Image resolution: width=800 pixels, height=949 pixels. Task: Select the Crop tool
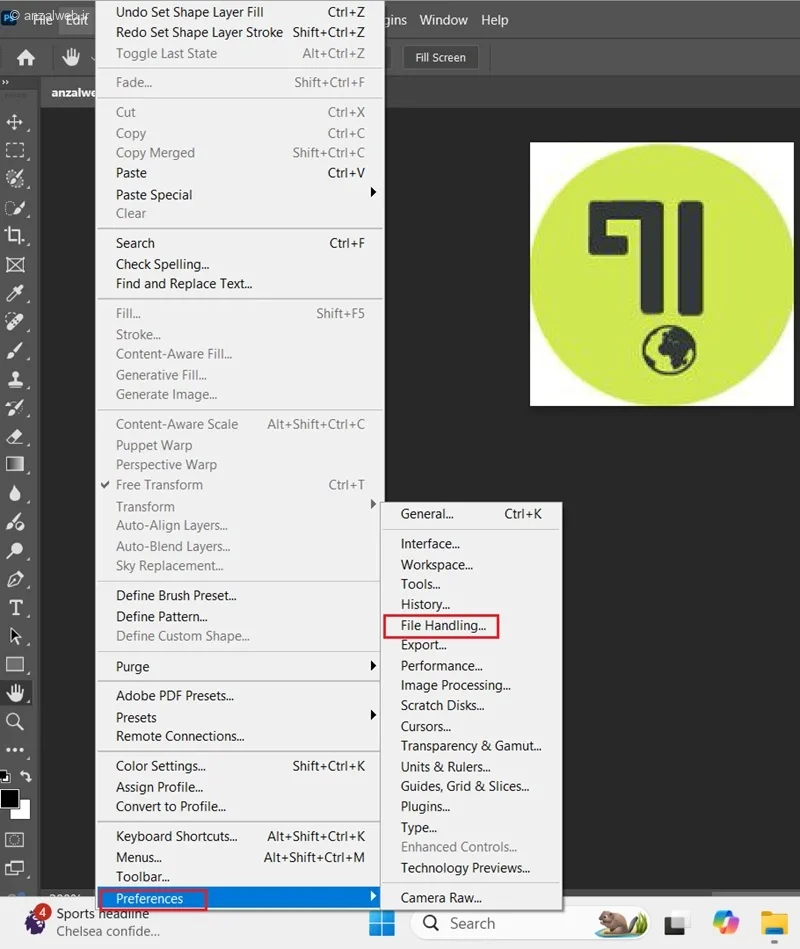15,235
